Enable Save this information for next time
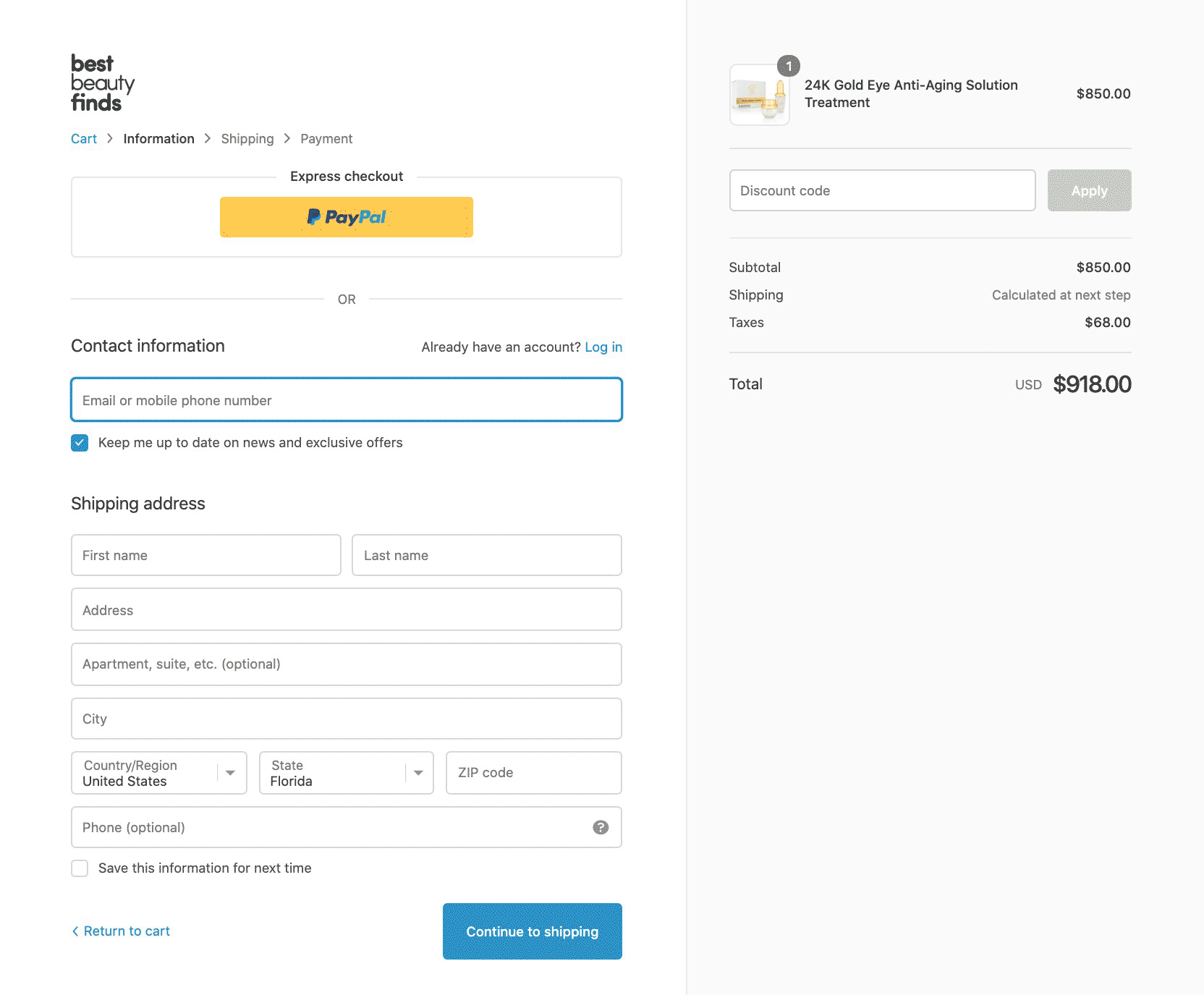This screenshot has width=1204, height=995. tap(80, 868)
